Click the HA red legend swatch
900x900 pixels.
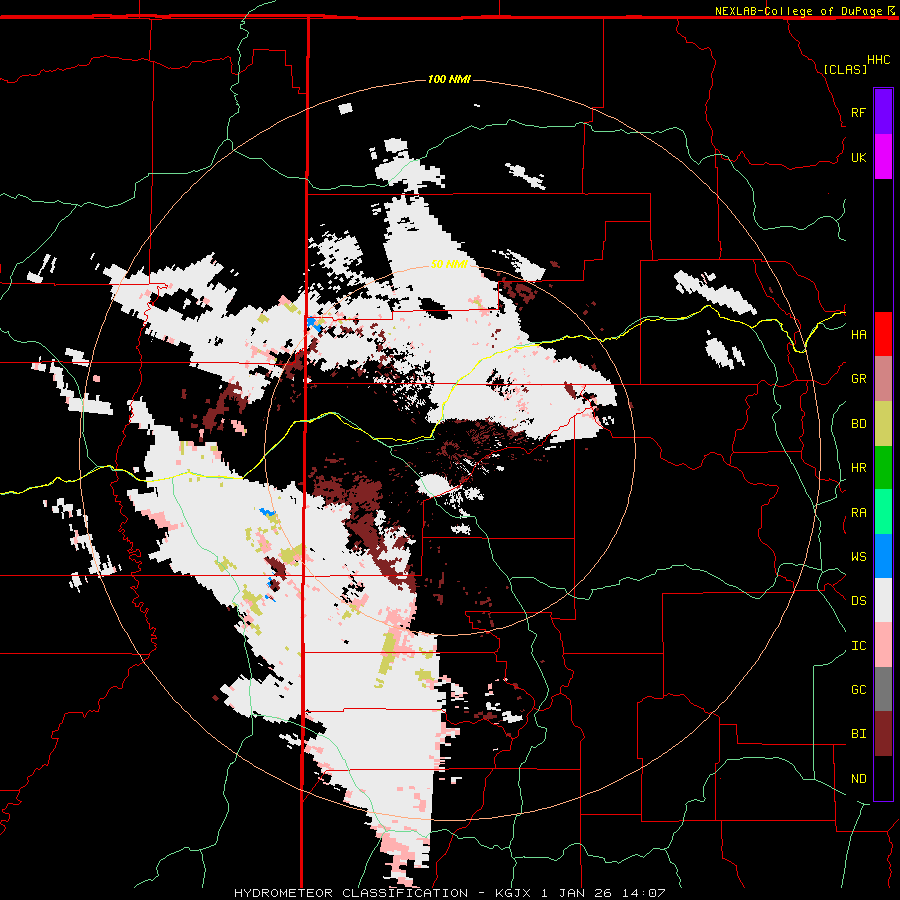883,334
